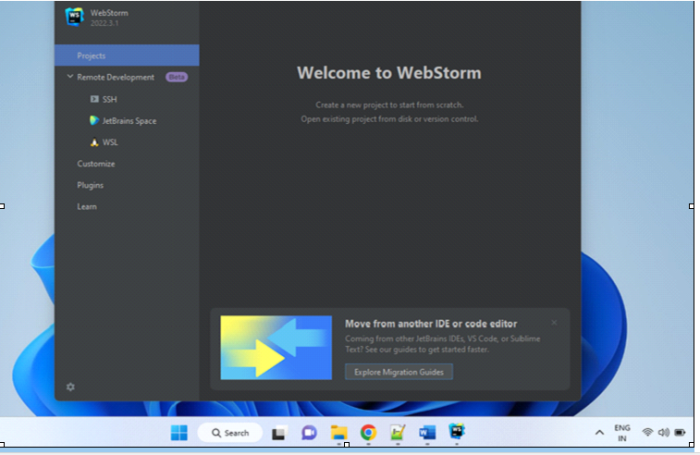Open Remote Development section
Screen dimensions: 700x455
pos(116,77)
